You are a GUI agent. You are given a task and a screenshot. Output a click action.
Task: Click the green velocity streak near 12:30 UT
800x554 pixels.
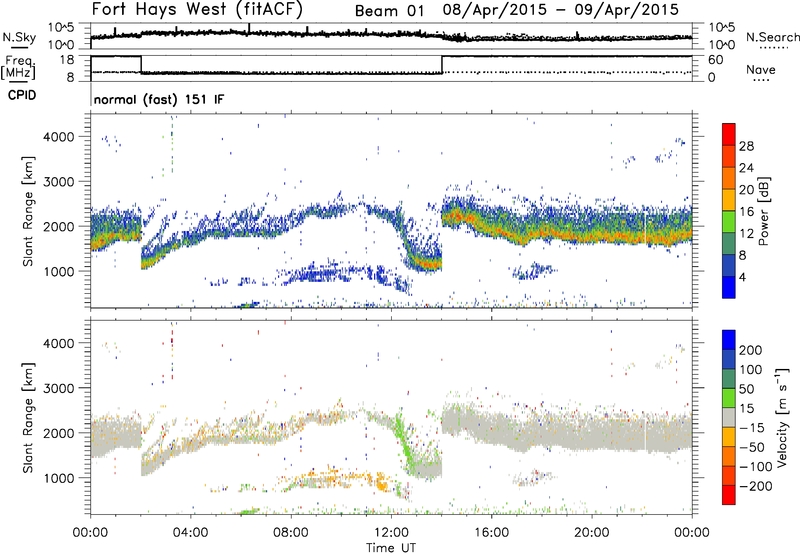pos(406,440)
